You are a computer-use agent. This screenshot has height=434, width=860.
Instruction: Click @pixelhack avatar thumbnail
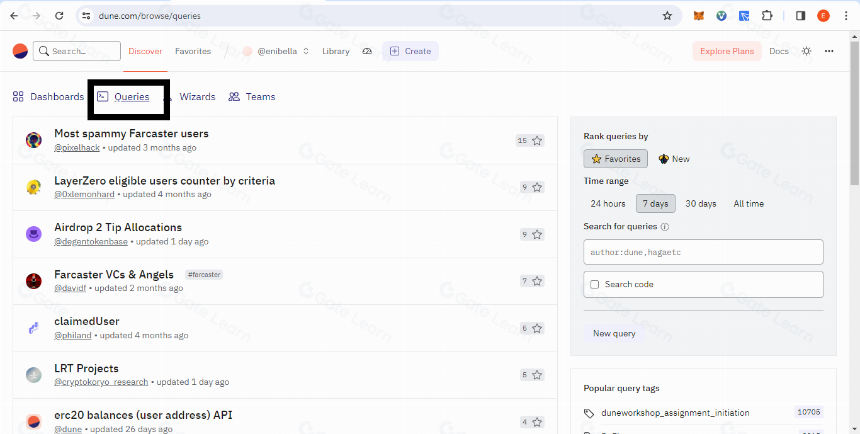coord(34,140)
